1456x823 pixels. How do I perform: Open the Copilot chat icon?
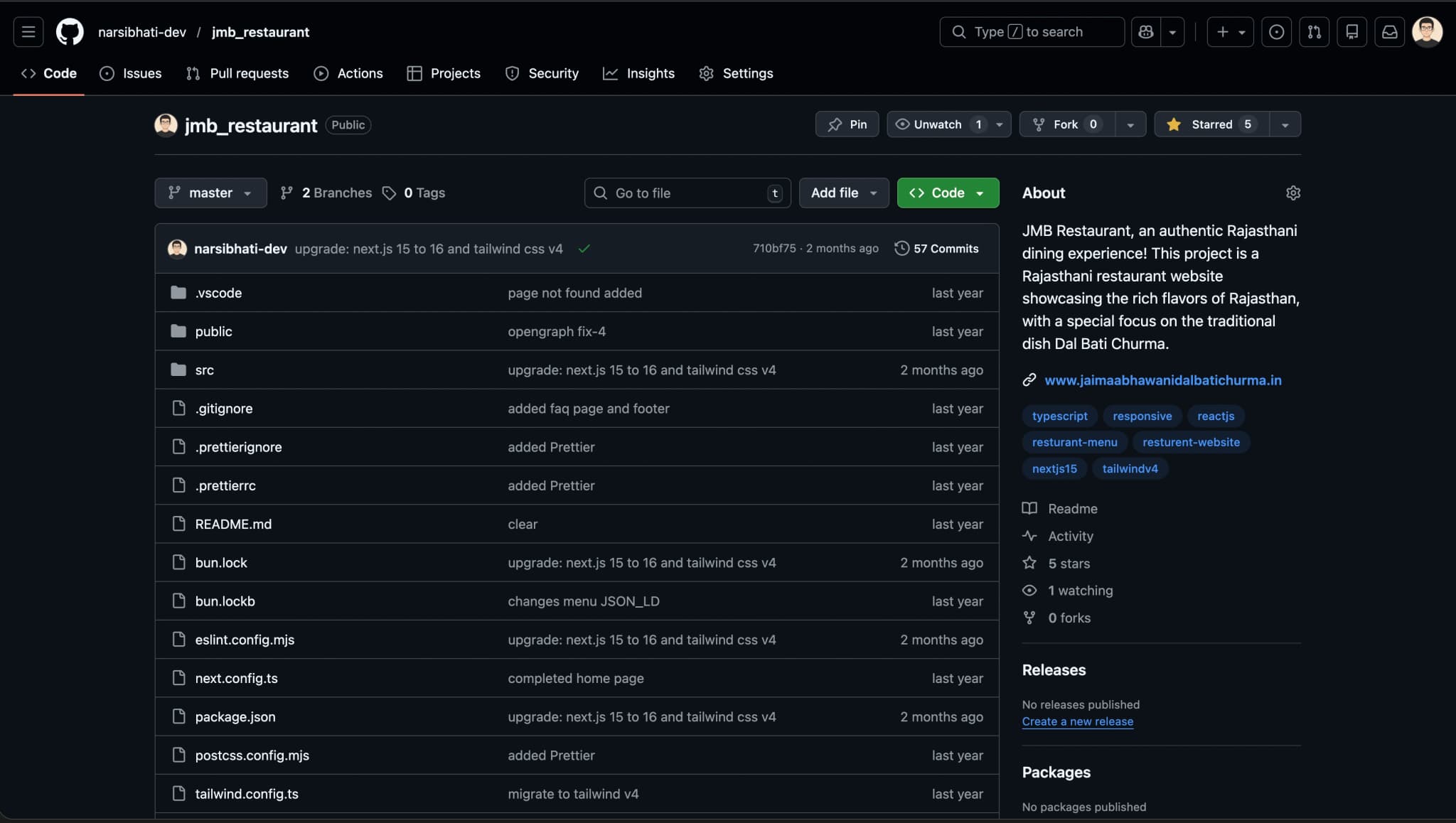click(x=1146, y=32)
